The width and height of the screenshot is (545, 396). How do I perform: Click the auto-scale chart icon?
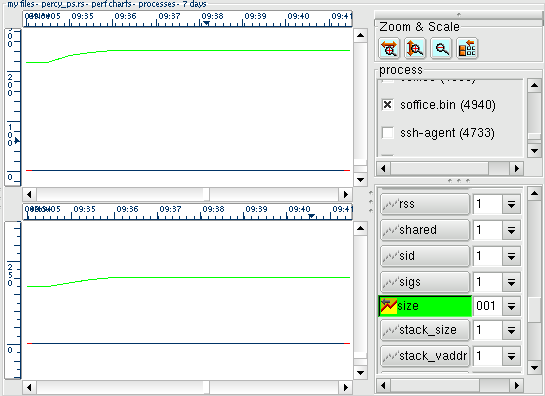467,48
